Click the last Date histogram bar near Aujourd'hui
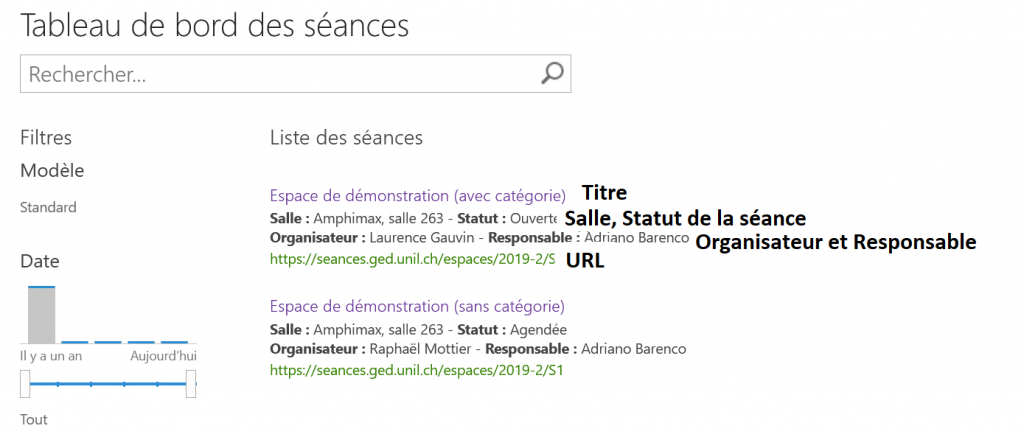 (x=175, y=342)
